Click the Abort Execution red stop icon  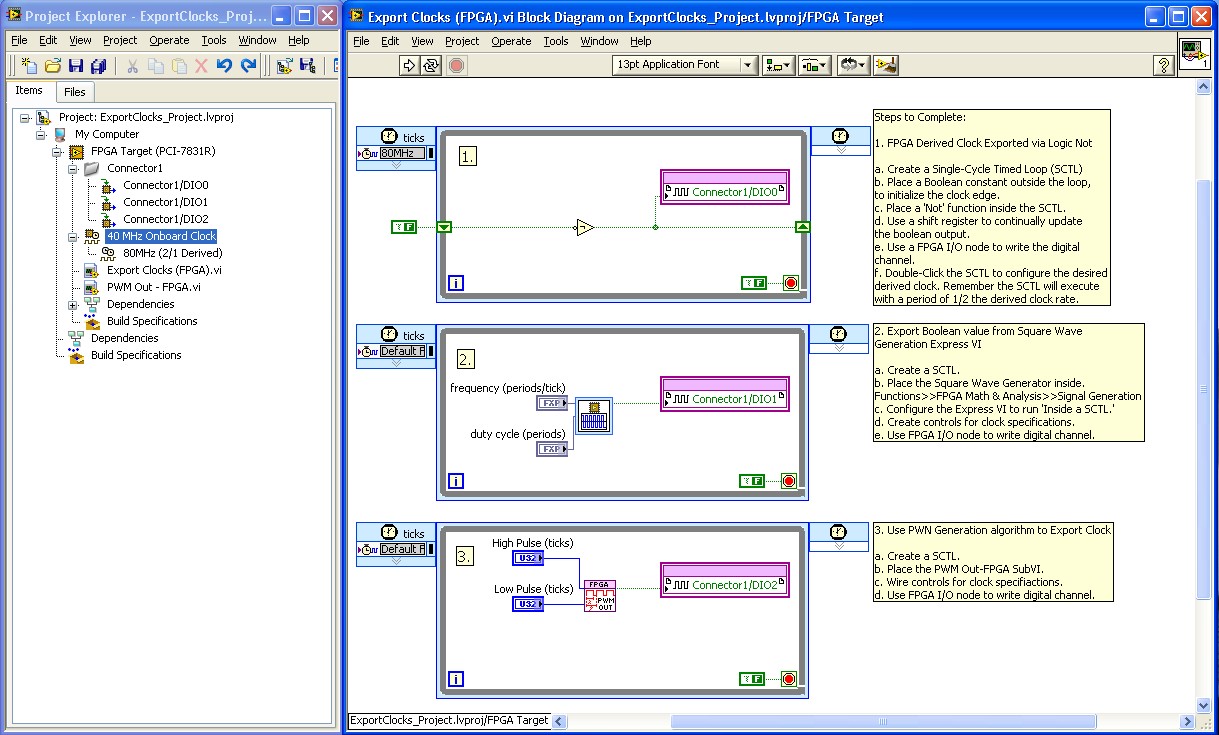click(456, 65)
